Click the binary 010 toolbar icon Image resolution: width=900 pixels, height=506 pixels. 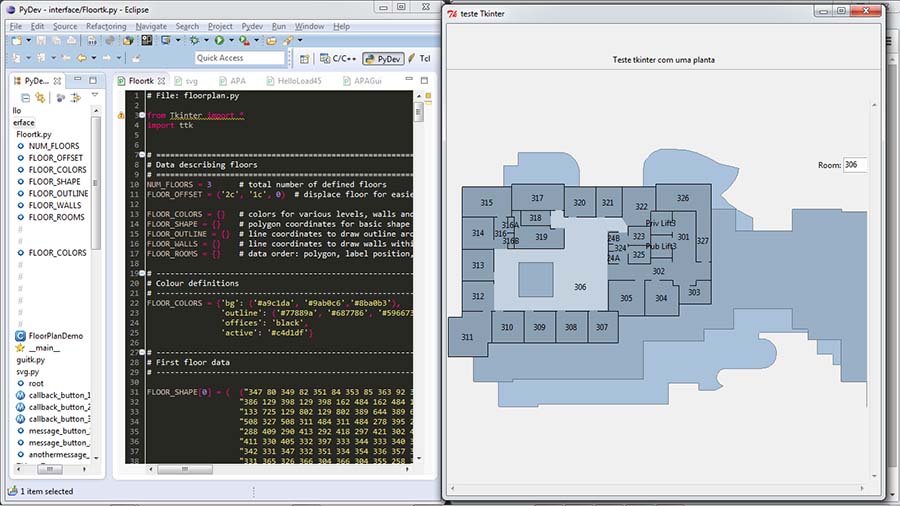(92, 40)
